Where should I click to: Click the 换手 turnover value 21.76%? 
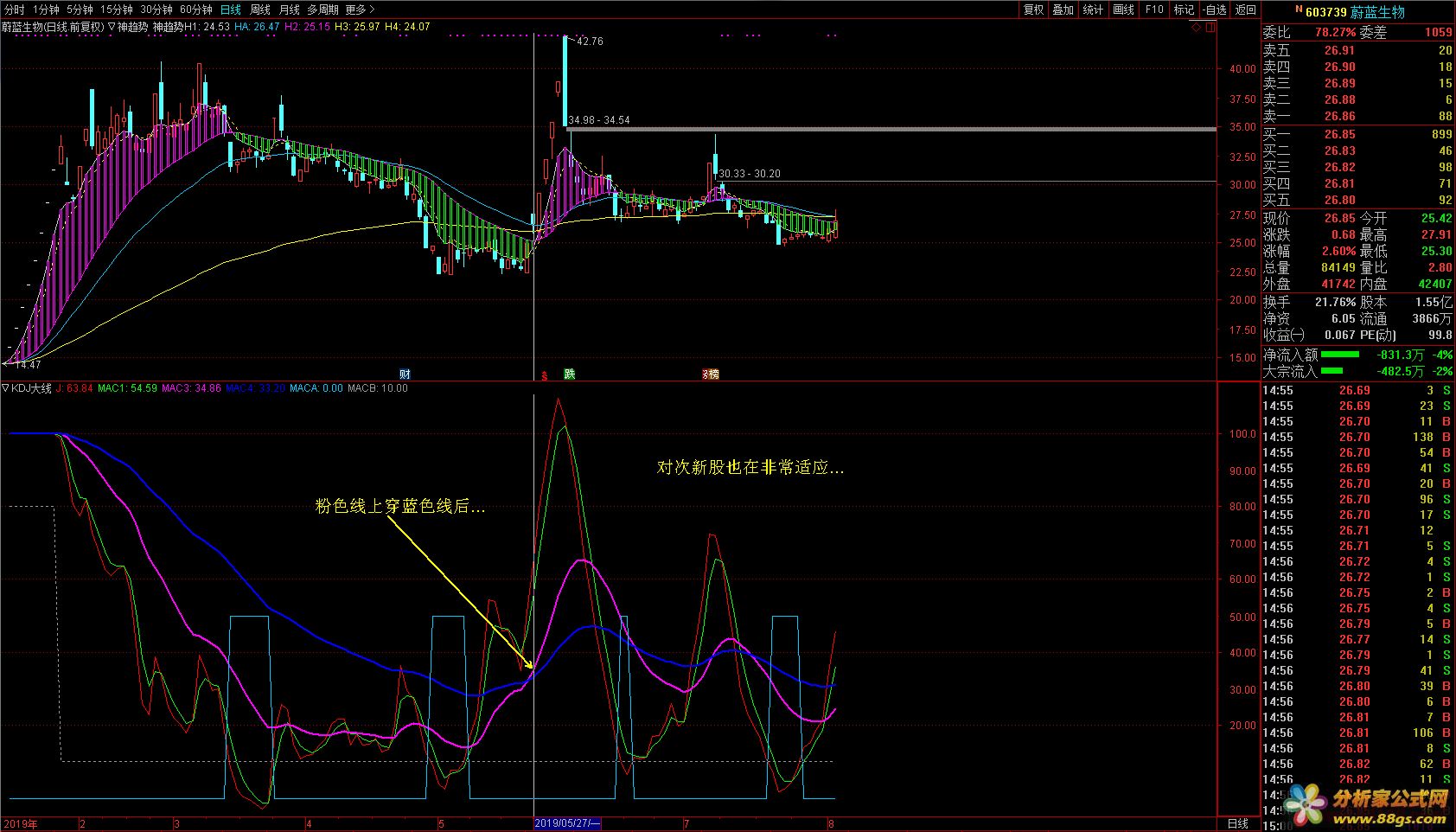[x=1335, y=302]
